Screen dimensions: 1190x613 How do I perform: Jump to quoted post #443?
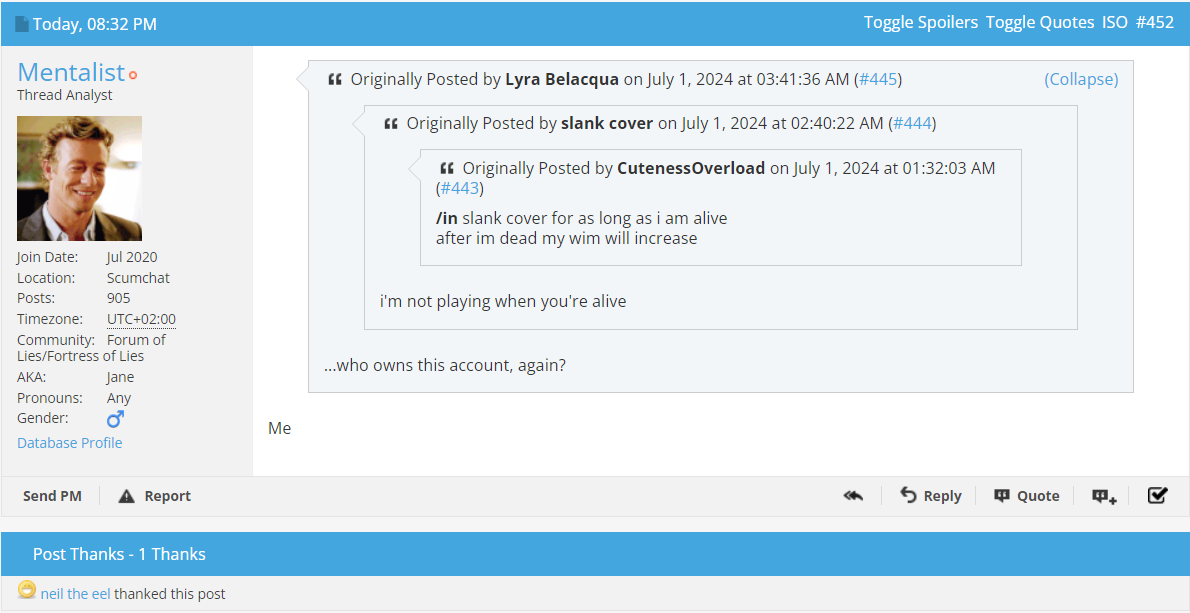pos(460,188)
